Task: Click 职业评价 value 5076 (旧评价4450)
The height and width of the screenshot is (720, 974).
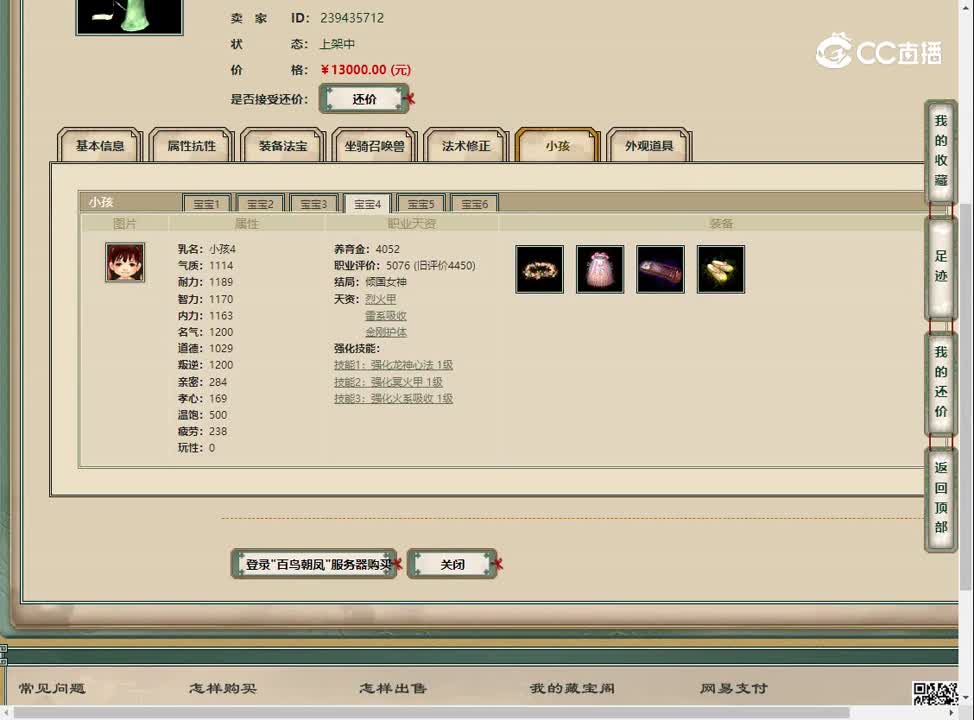Action: [430, 265]
